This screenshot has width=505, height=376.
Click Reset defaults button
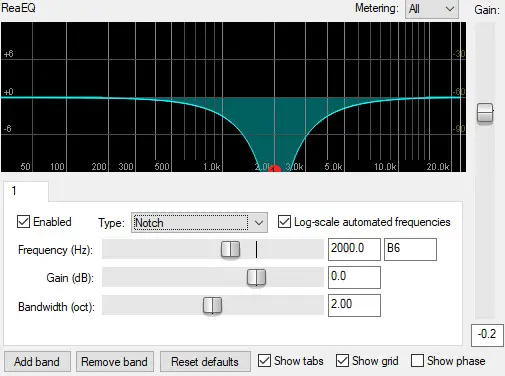205,362
